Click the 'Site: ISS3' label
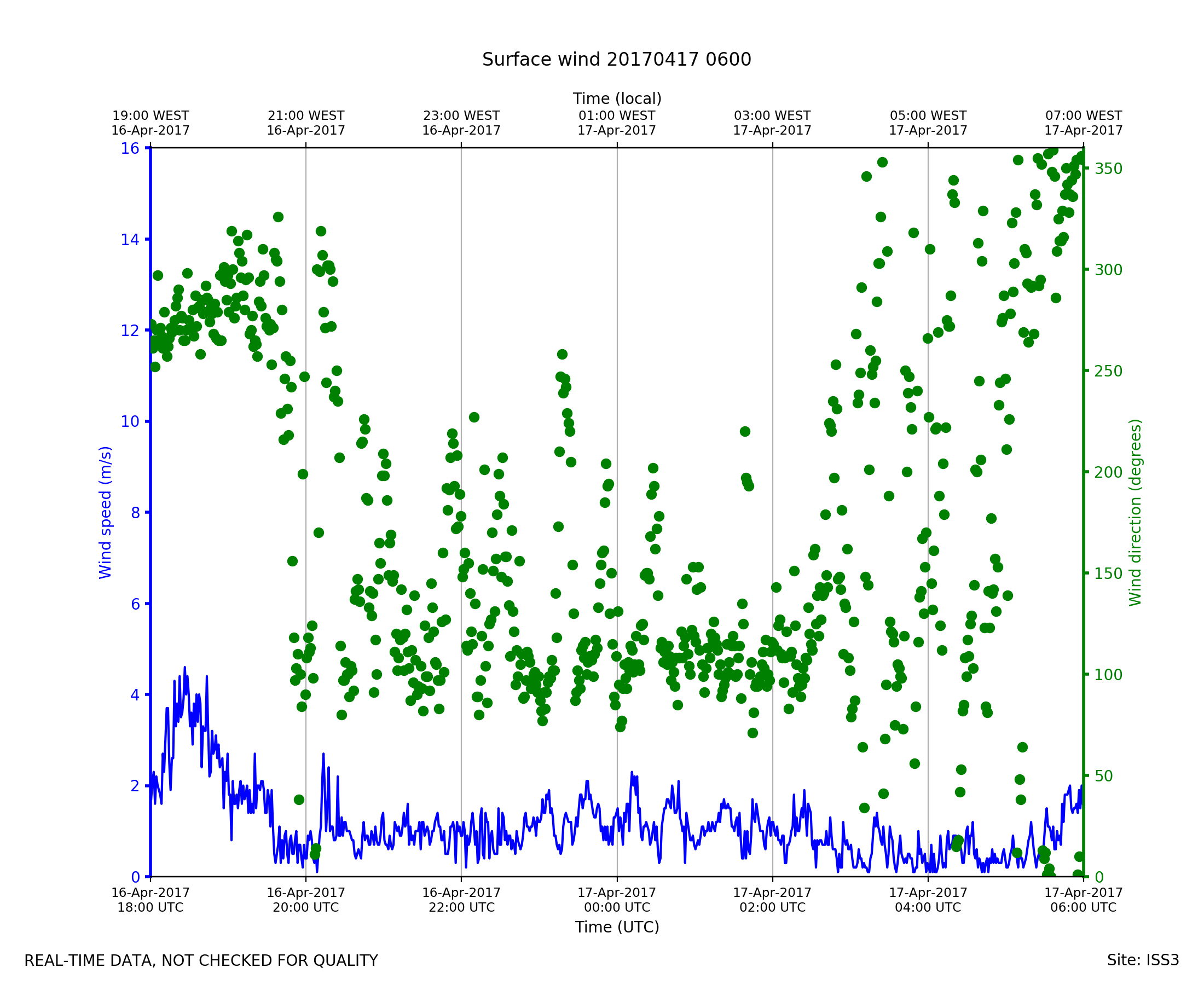This screenshot has width=1204, height=985. point(1143,960)
